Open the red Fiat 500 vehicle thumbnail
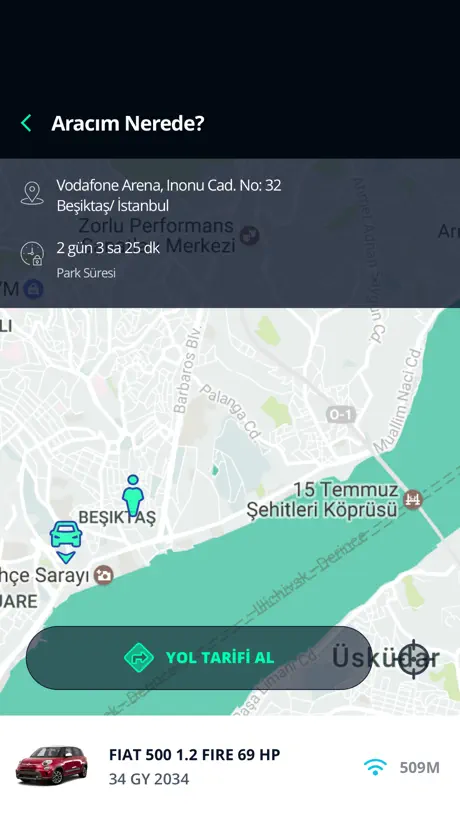 coord(52,765)
